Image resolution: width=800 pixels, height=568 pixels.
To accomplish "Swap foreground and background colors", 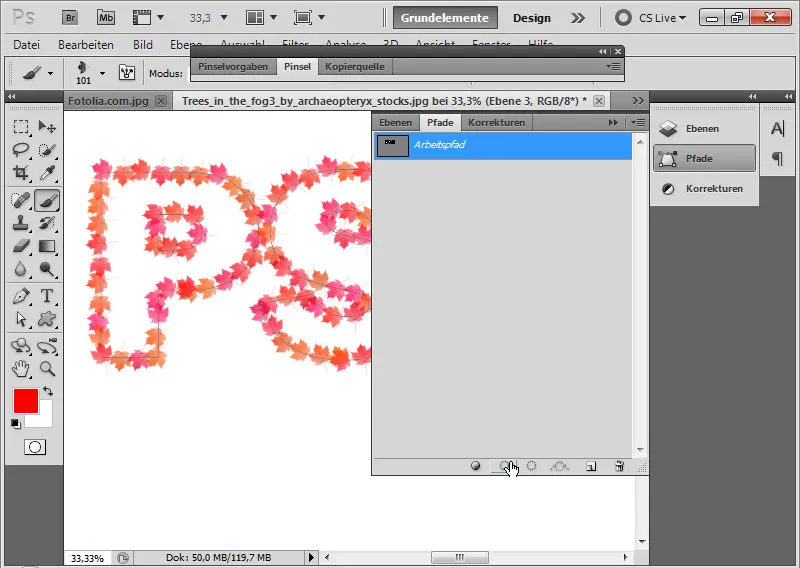I will coord(48,391).
